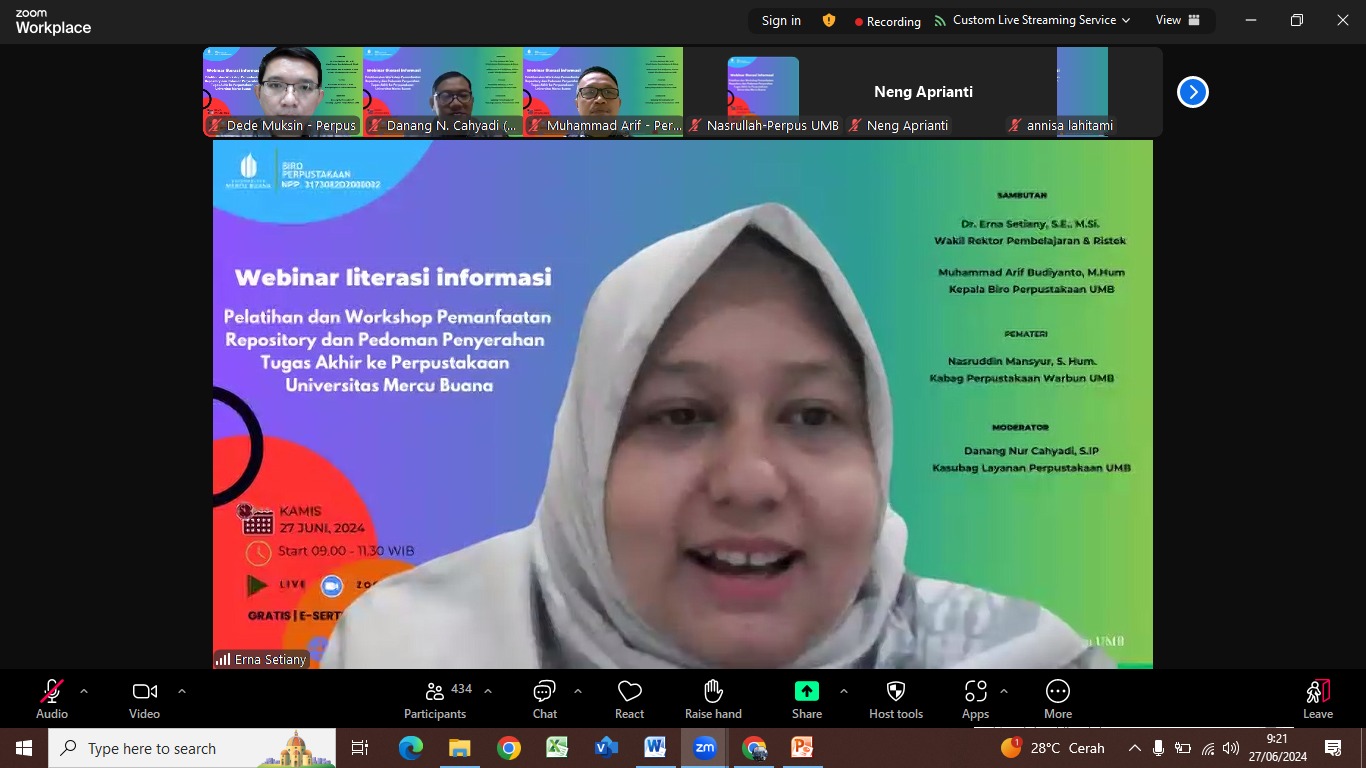Show next participants with blue arrow
Image resolution: width=1366 pixels, height=768 pixels.
(1192, 92)
